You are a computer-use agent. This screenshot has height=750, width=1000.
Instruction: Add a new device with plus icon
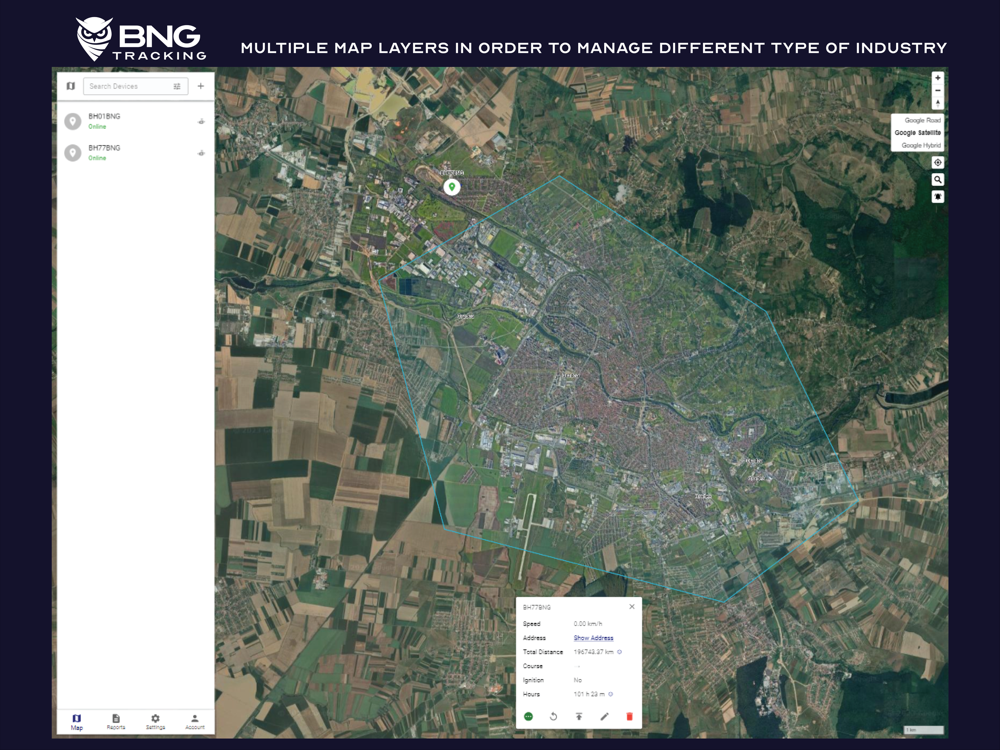point(200,86)
